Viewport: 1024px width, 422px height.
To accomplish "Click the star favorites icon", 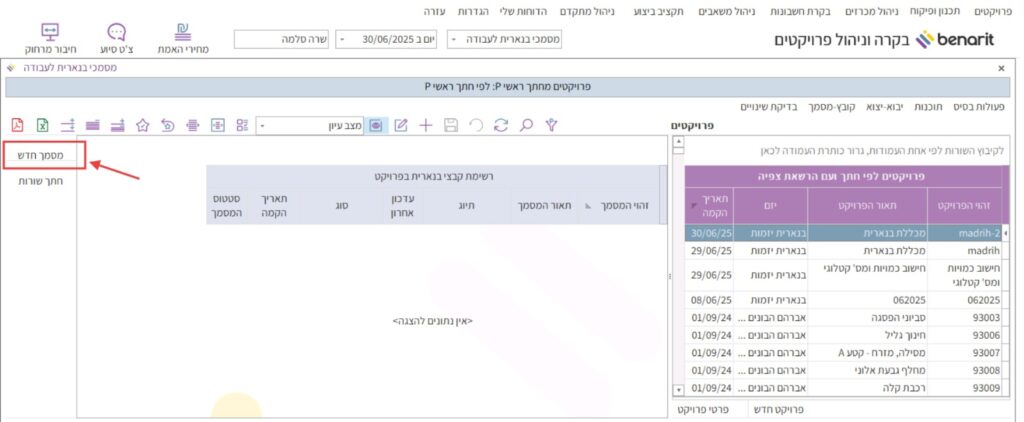I will click(x=143, y=126).
